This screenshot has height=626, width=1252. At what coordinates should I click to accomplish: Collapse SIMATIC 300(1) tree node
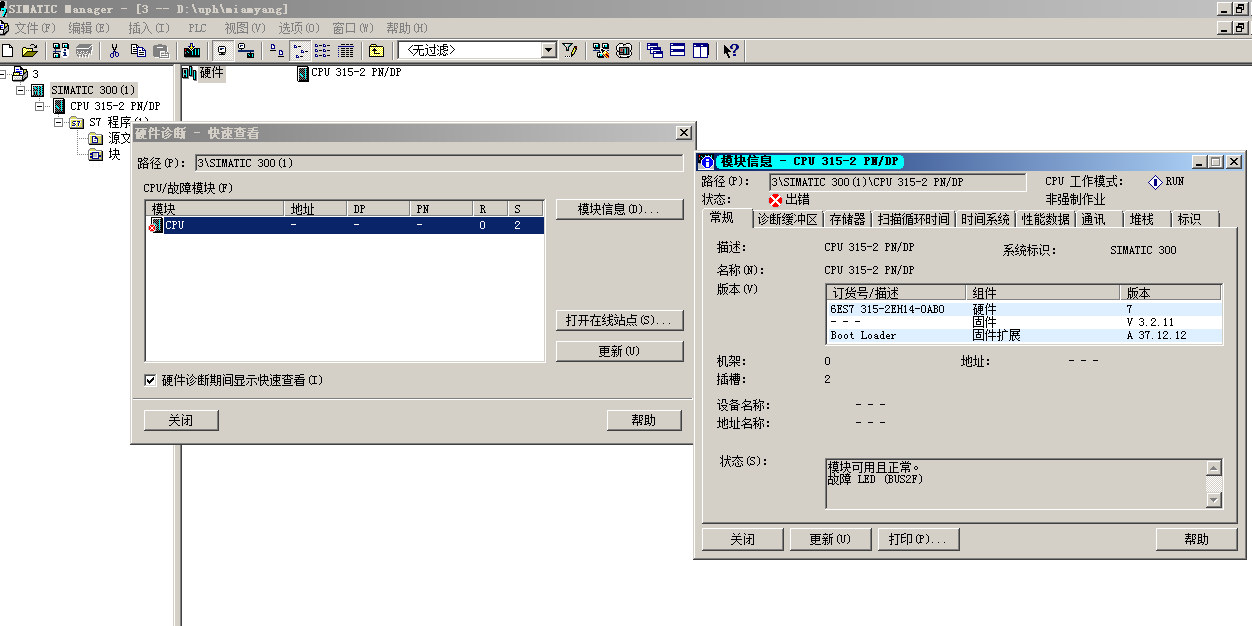coord(20,90)
